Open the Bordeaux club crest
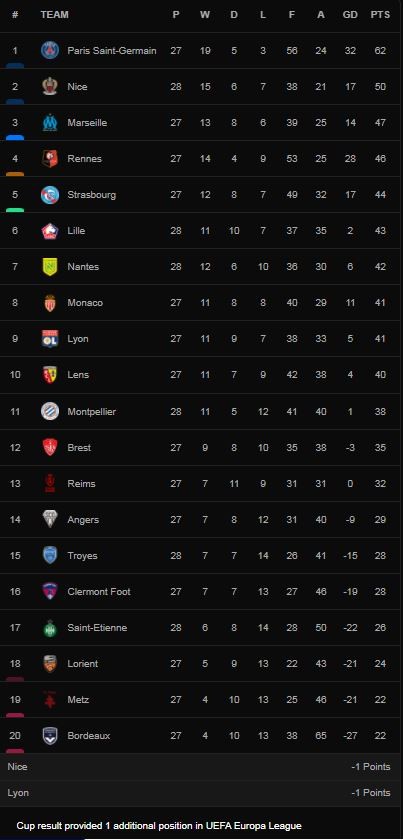Image resolution: width=403 pixels, height=840 pixels. click(50, 736)
